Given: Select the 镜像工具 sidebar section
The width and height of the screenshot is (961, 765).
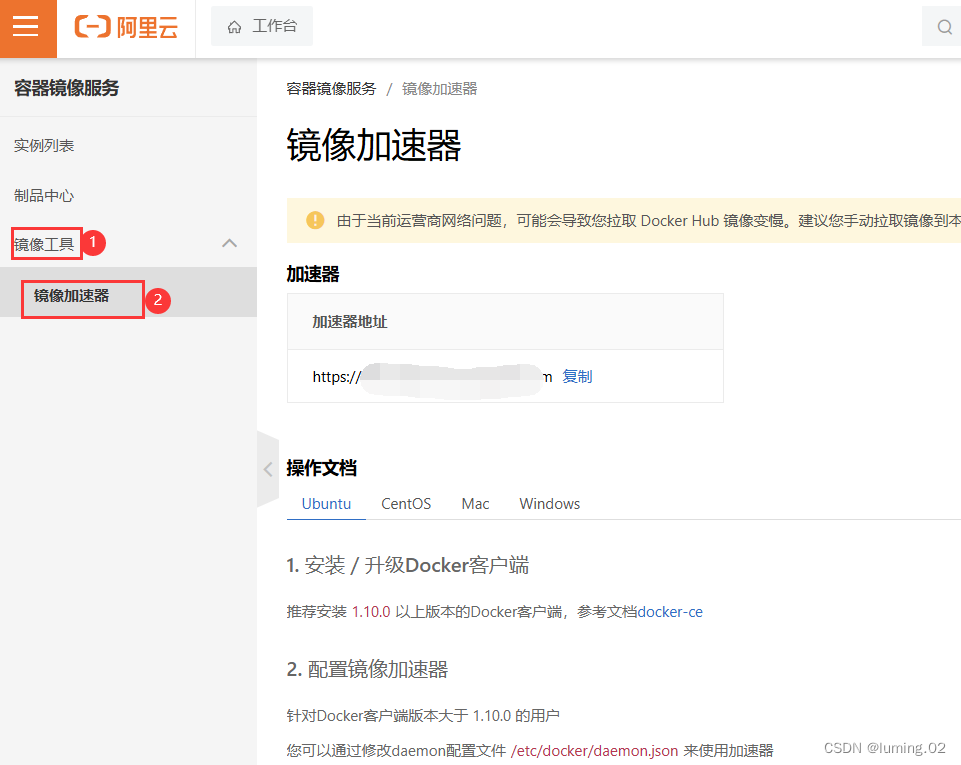Looking at the screenshot, I should [44, 245].
